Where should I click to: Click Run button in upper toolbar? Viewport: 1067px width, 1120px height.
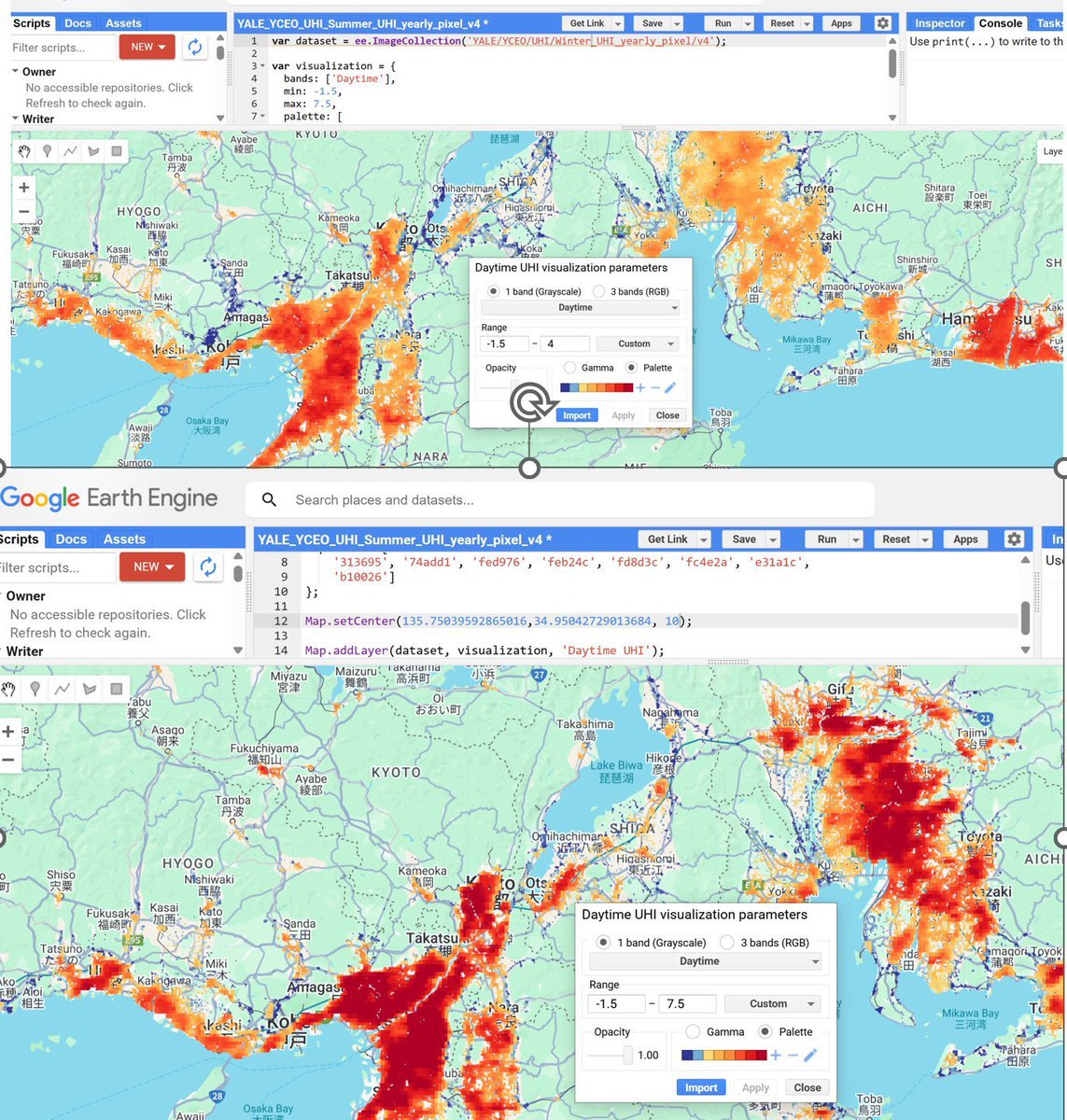tap(723, 23)
